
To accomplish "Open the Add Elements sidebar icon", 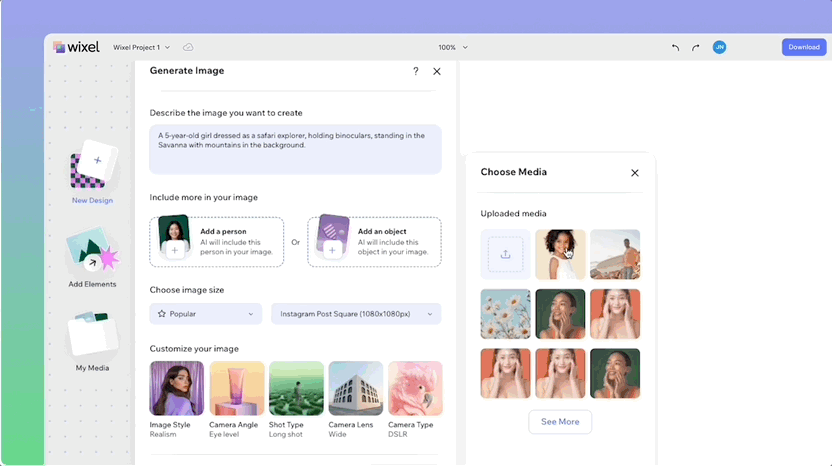I will [x=92, y=249].
